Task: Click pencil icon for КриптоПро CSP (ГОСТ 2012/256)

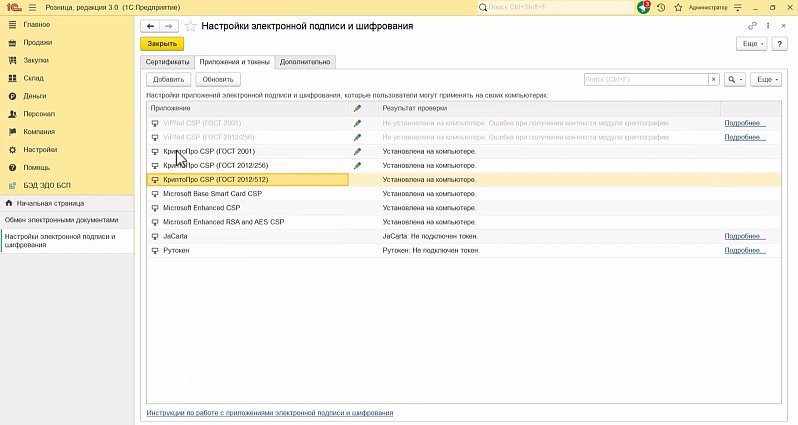Action: [x=357, y=165]
